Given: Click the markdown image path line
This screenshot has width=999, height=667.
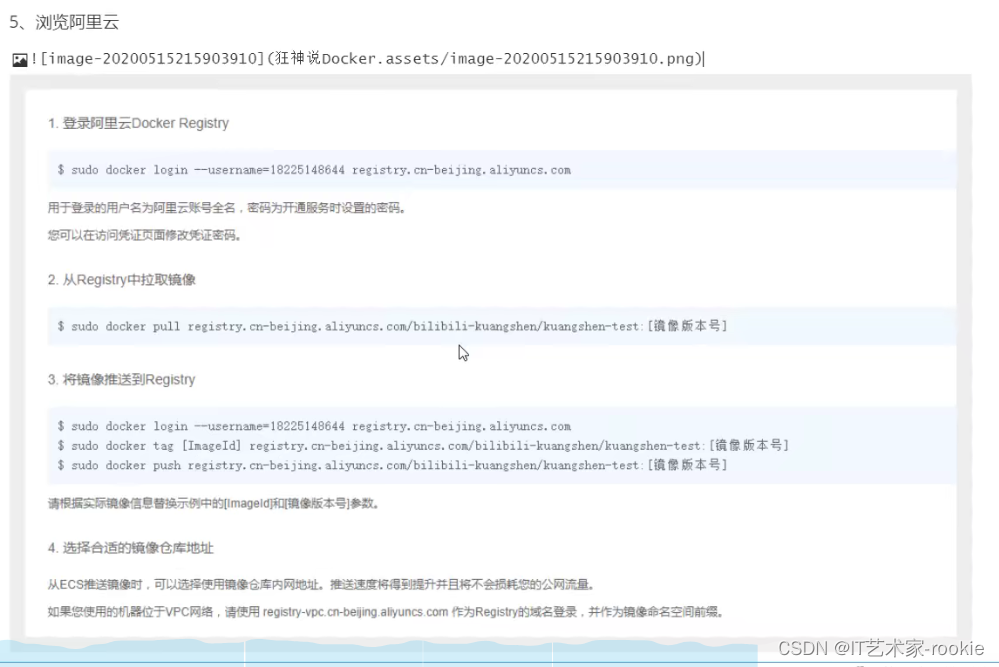Looking at the screenshot, I should click(x=366, y=59).
